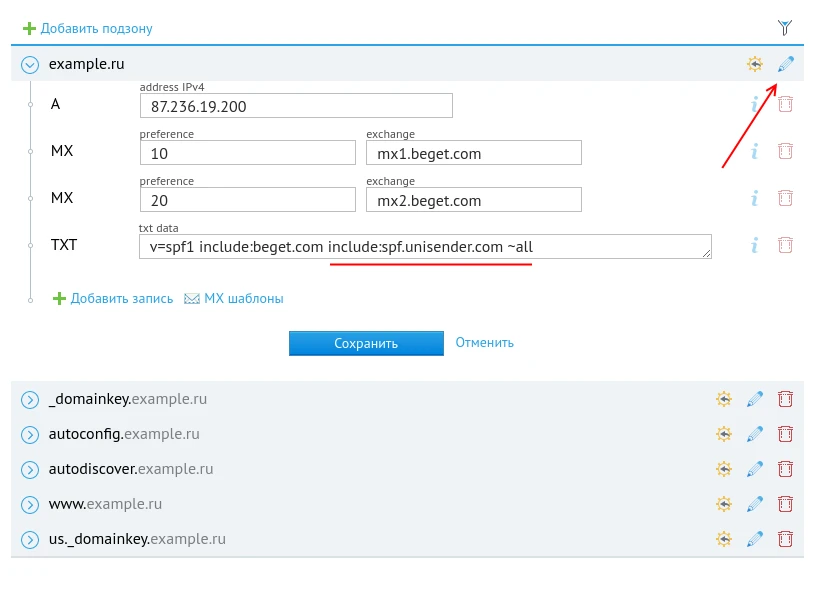Viewport: 834px width, 591px height.
Task: Delete the _domainkey.example.ru subzone
Action: [x=785, y=399]
